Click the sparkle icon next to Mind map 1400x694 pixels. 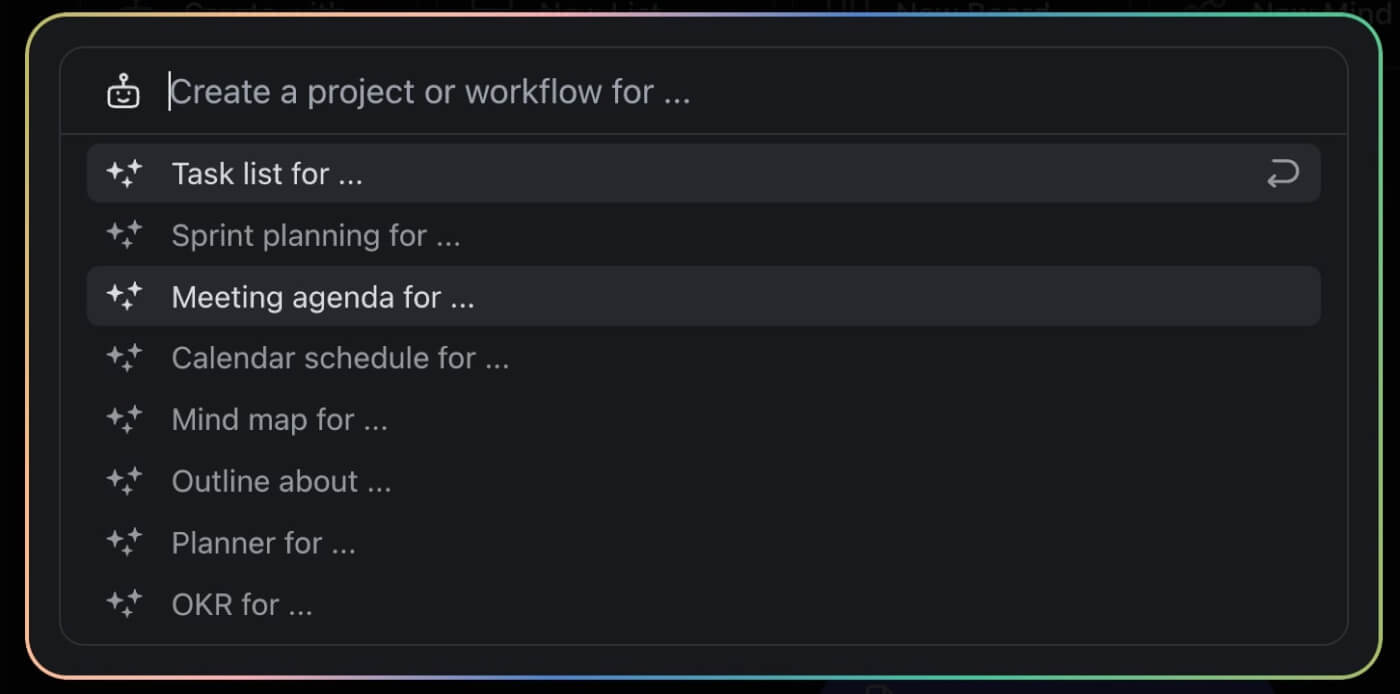point(124,419)
